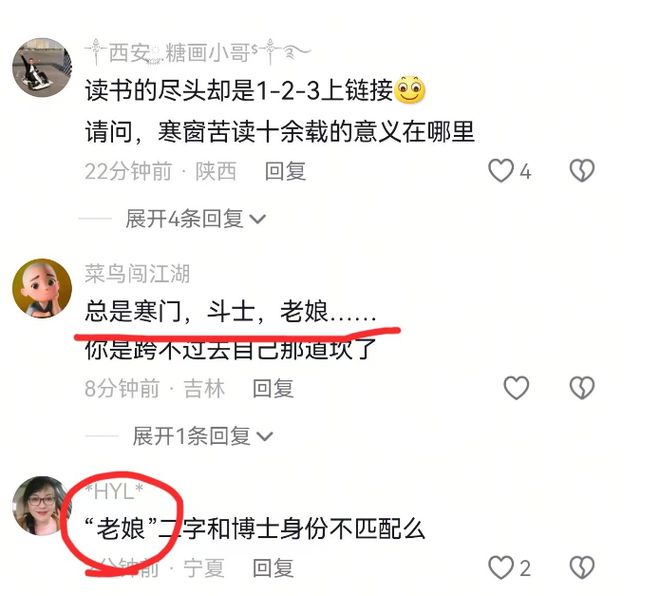Viewport: 660px width, 596px height.
Task: Dislike the 菜鸟闯江湖 comment via broken heart
Action: [x=582, y=388]
